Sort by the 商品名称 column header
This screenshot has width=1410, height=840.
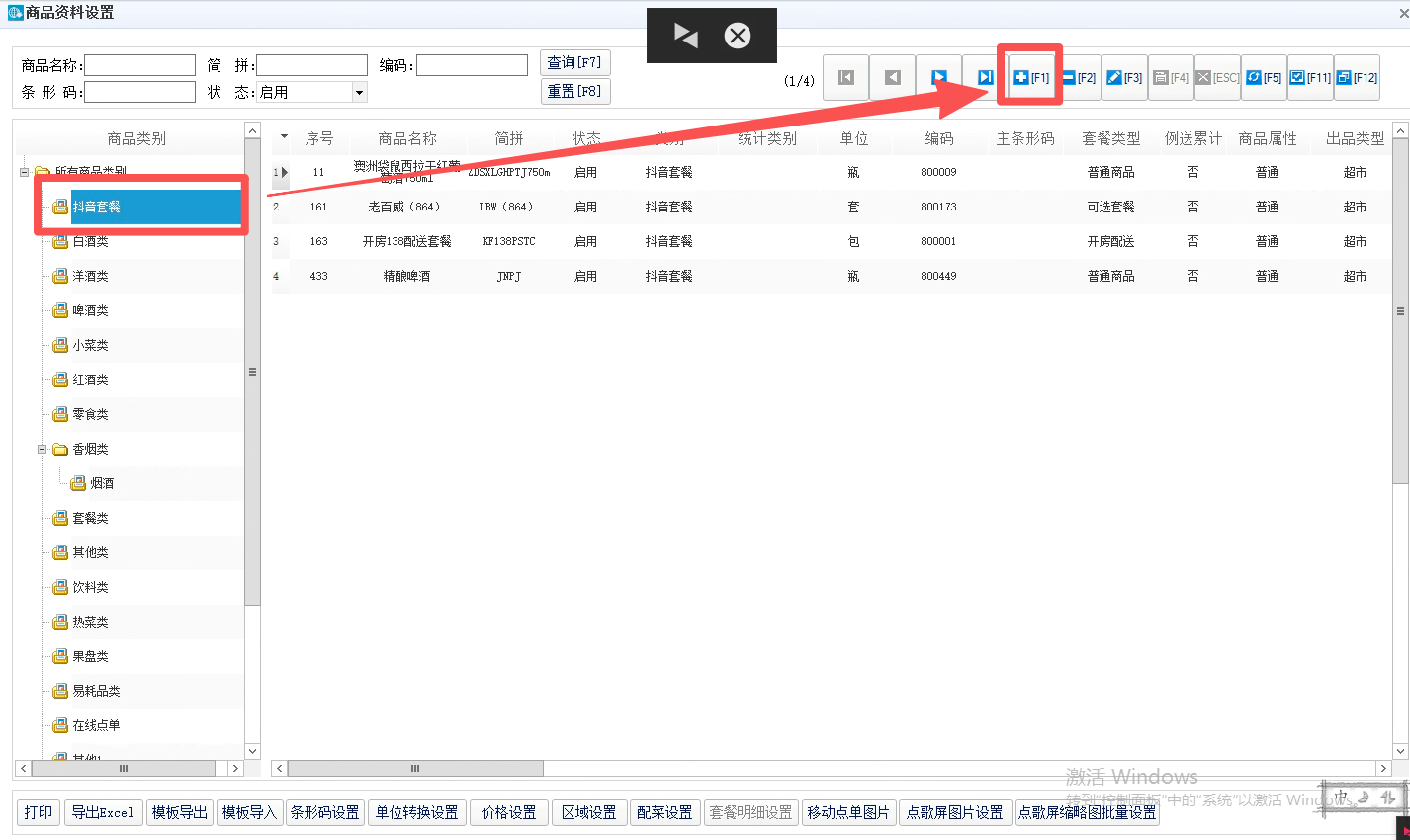tap(406, 138)
